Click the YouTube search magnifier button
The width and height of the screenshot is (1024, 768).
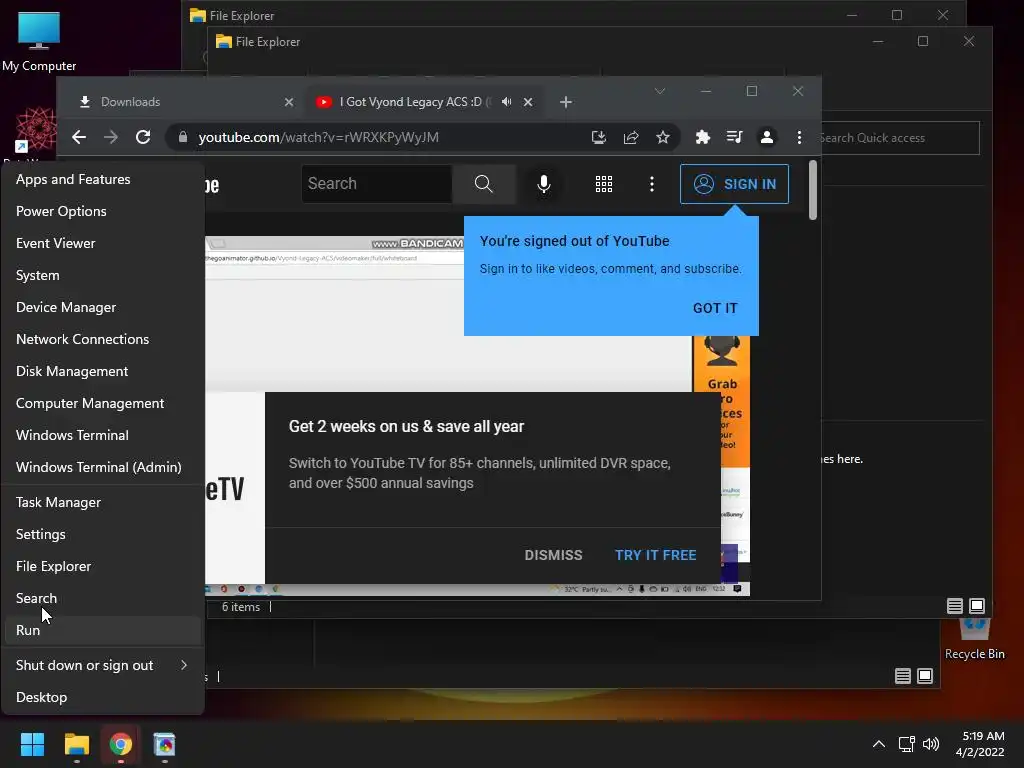click(483, 184)
